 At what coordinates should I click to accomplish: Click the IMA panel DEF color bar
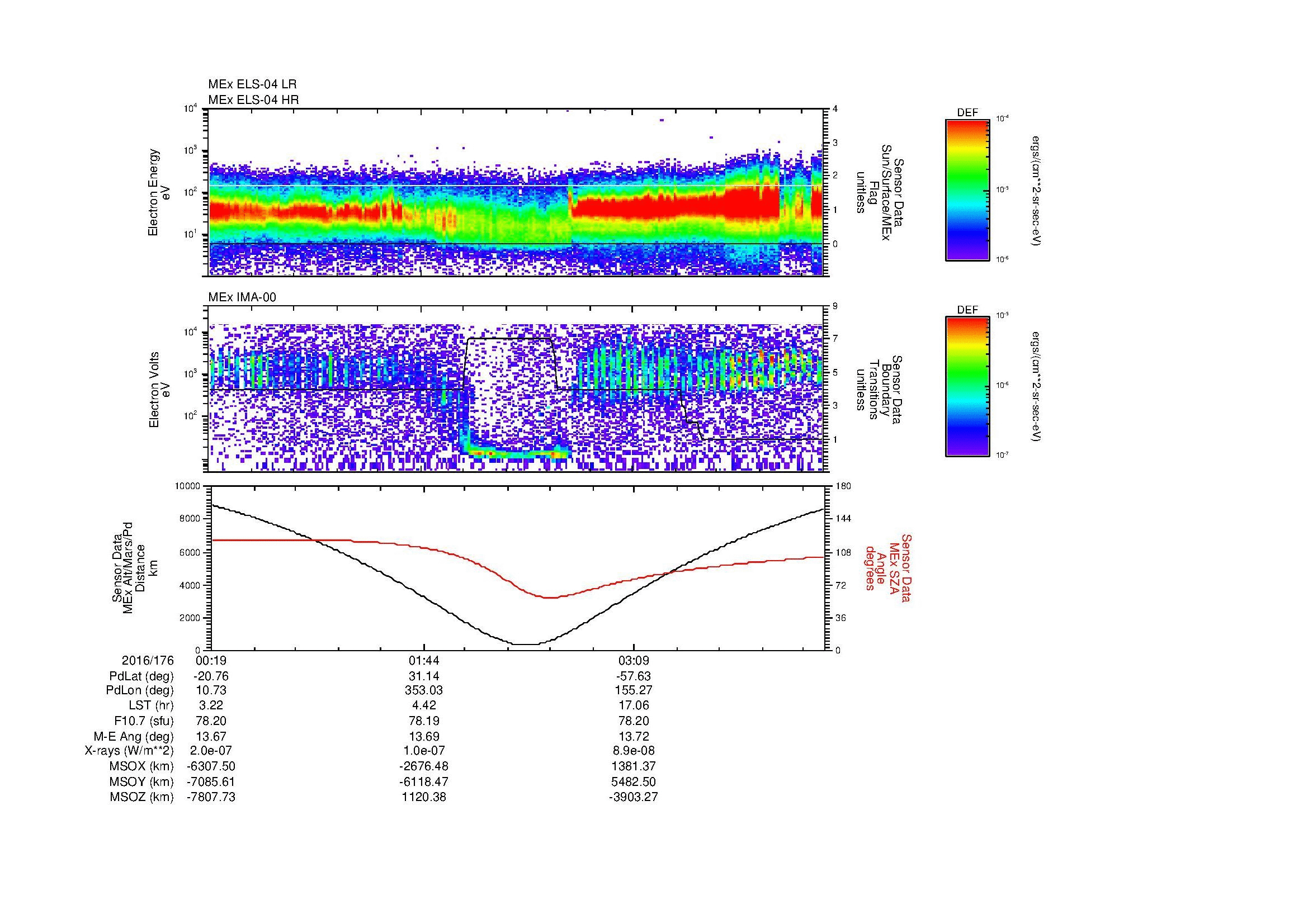(x=967, y=387)
